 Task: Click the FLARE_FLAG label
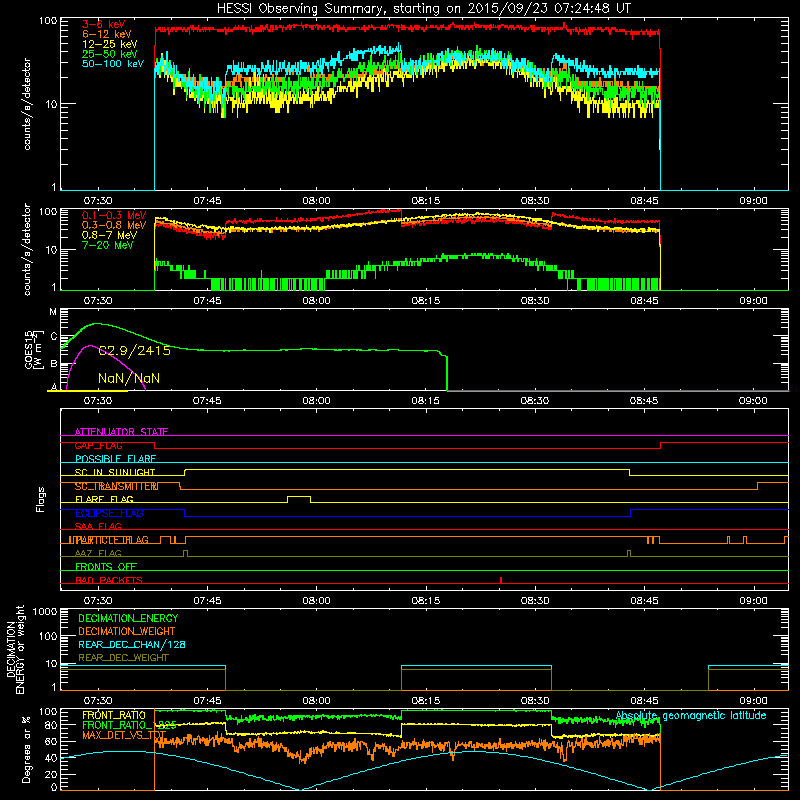pos(104,499)
